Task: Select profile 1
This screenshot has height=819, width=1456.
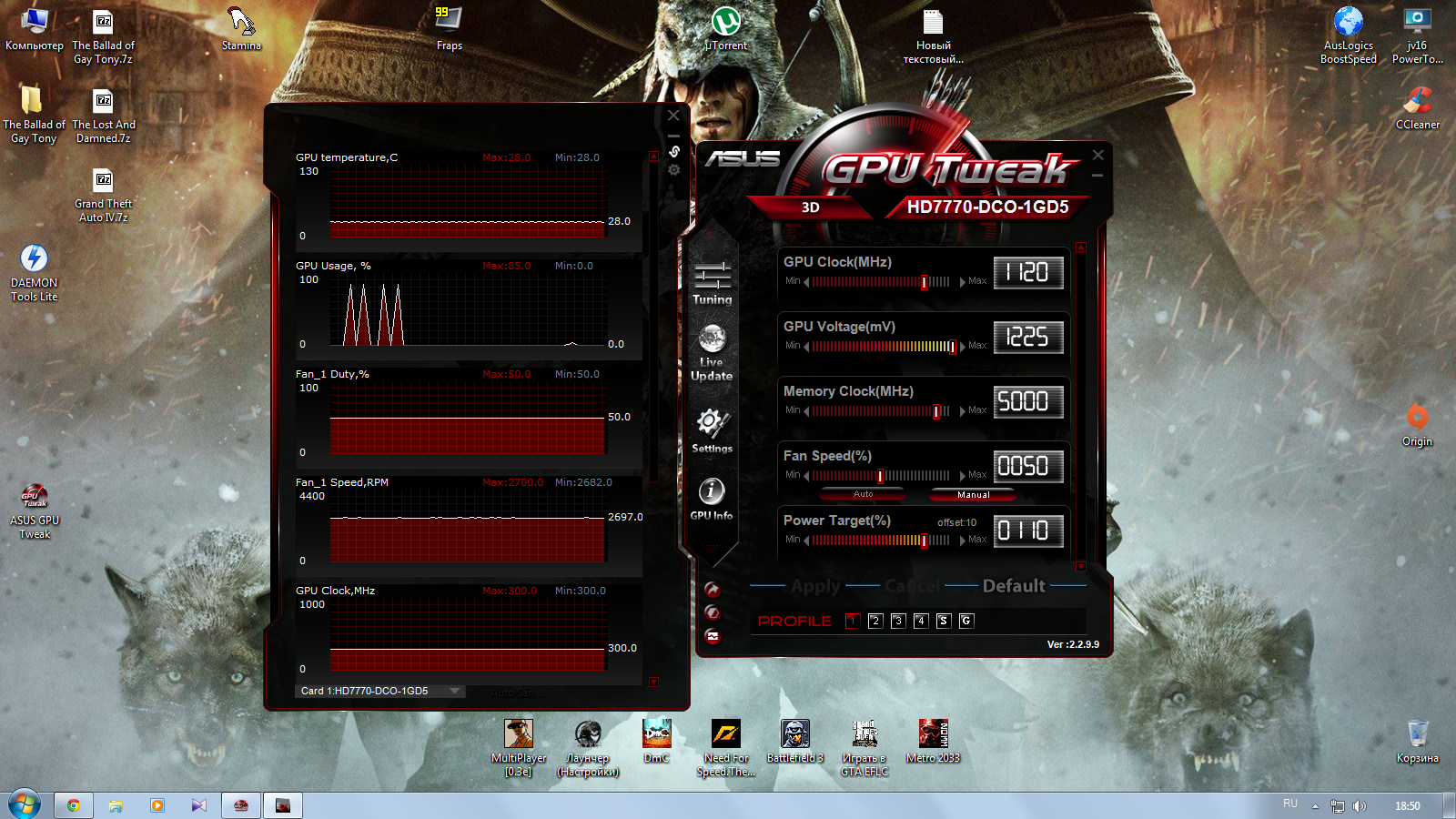Action: tap(853, 621)
